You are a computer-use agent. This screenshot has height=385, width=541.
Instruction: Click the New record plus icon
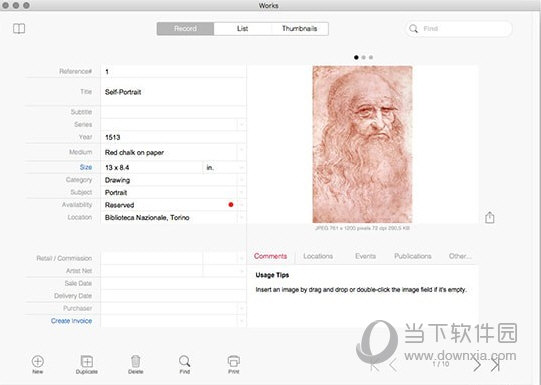pos(38,362)
